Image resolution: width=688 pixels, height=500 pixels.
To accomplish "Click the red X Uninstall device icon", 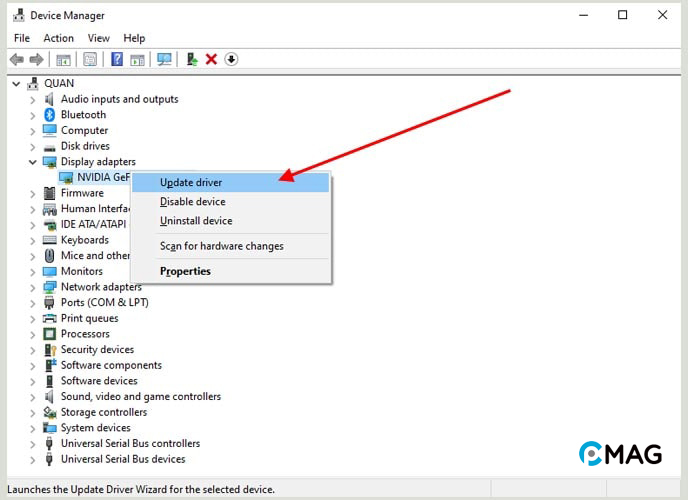I will 211,59.
